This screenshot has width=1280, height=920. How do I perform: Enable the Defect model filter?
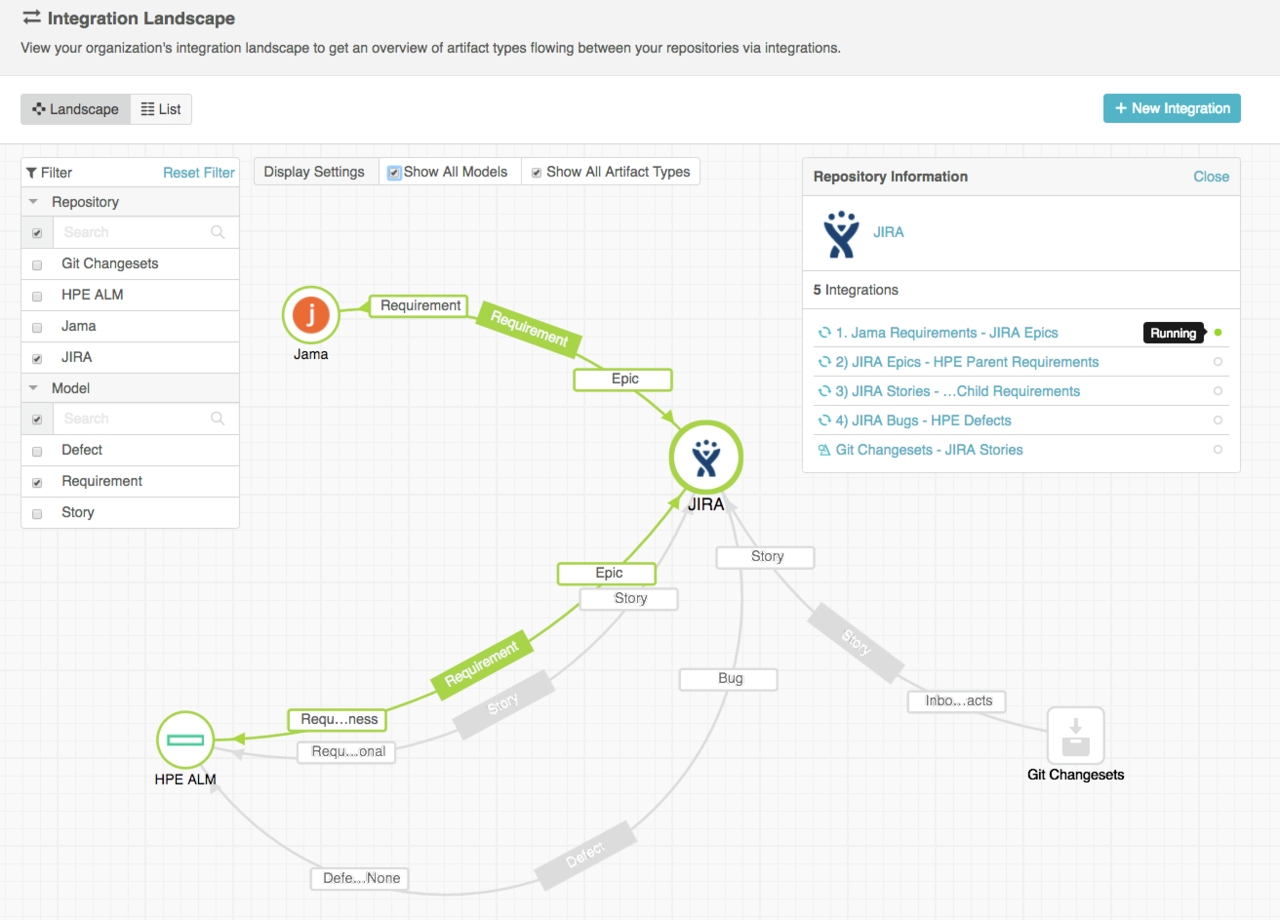(x=36, y=450)
